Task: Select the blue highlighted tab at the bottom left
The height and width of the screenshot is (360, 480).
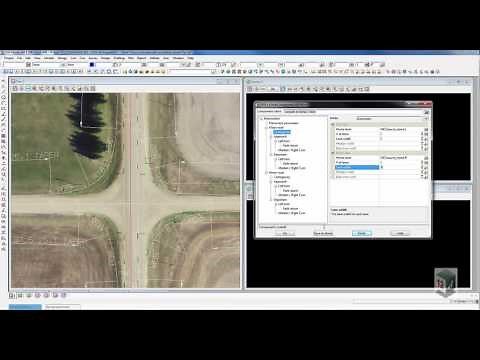Action: coord(25,307)
